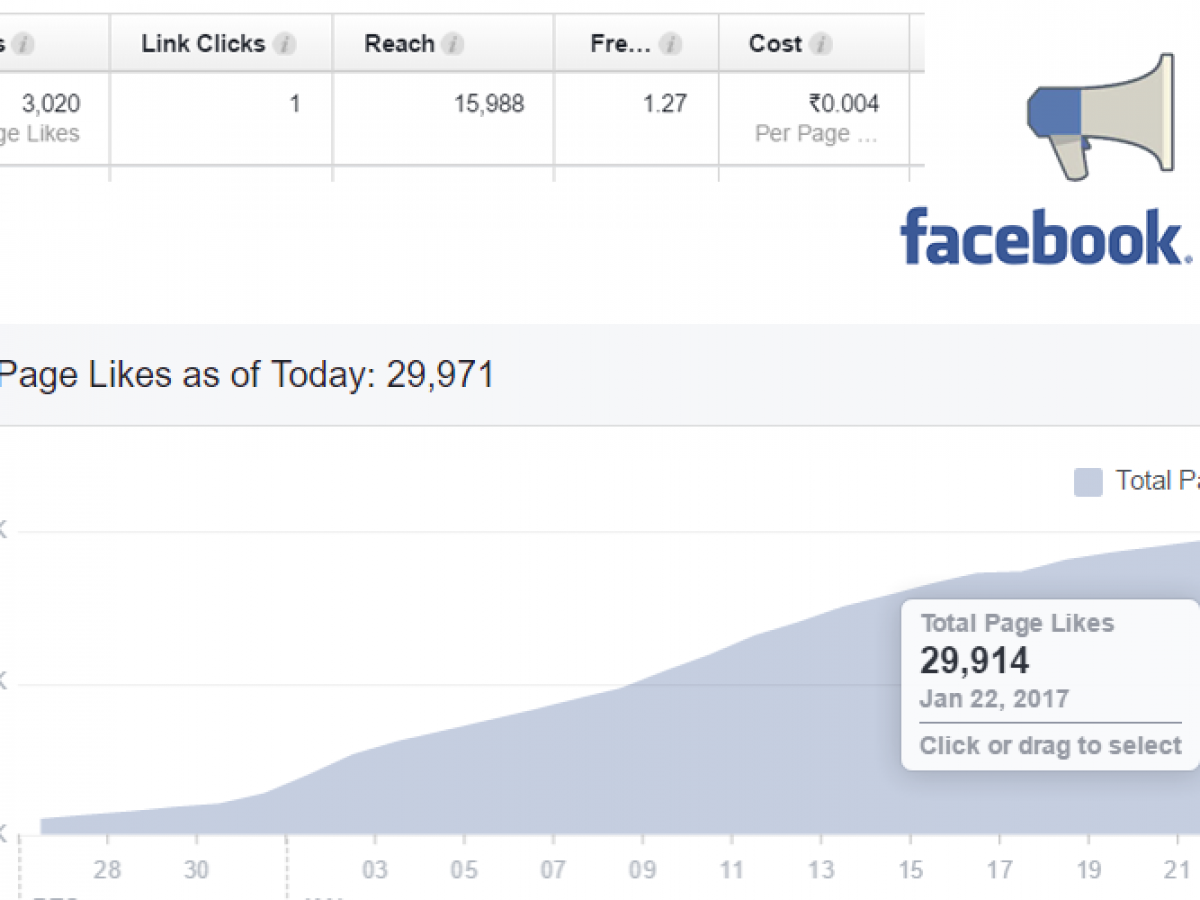Click the 3,020 page likes result
Viewport: 1200px width, 900px height.
point(50,104)
